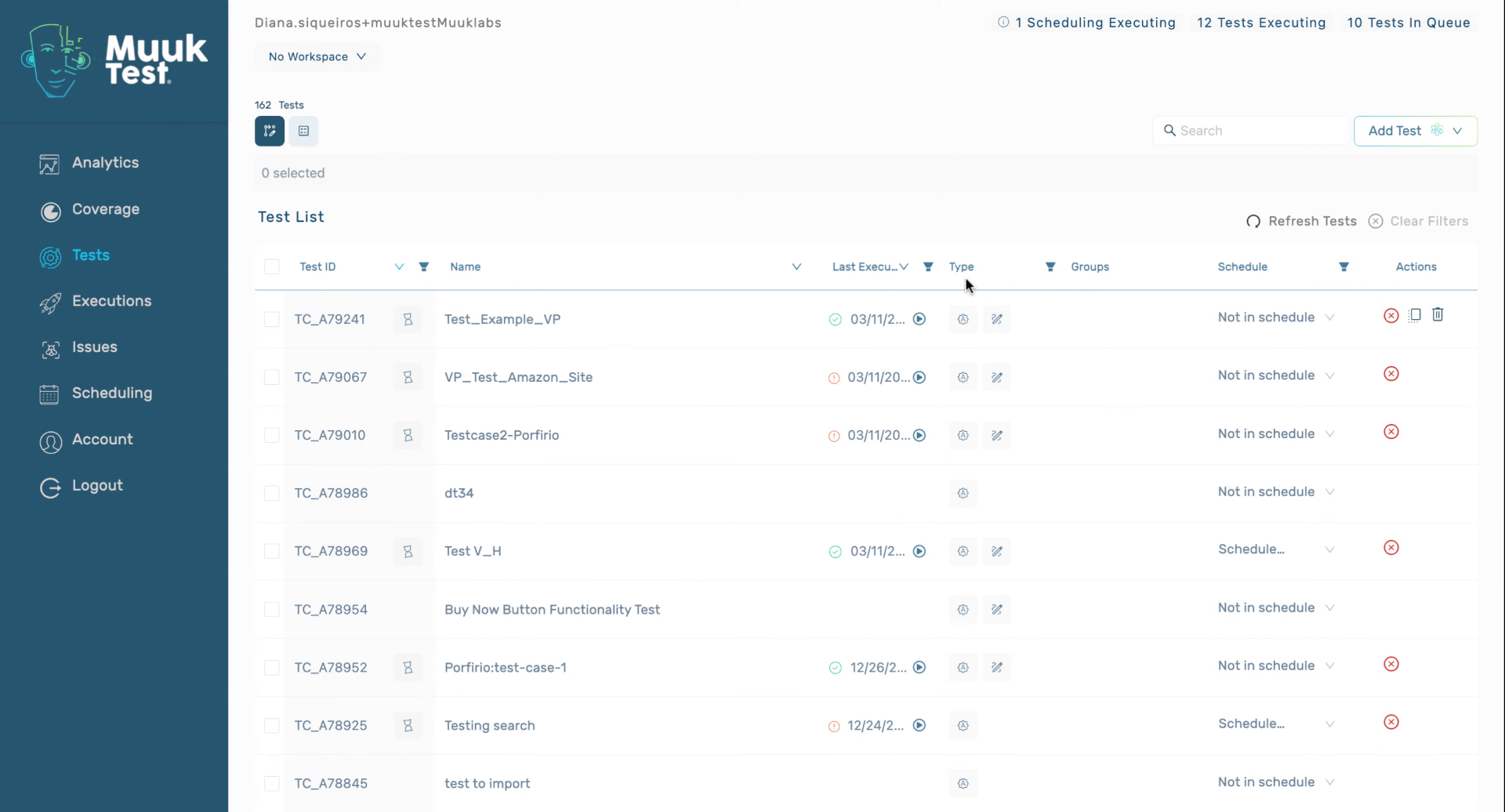Open the edit pencil icon for Test_Example_VP
Screen dimensions: 1505x812
[x=996, y=319]
